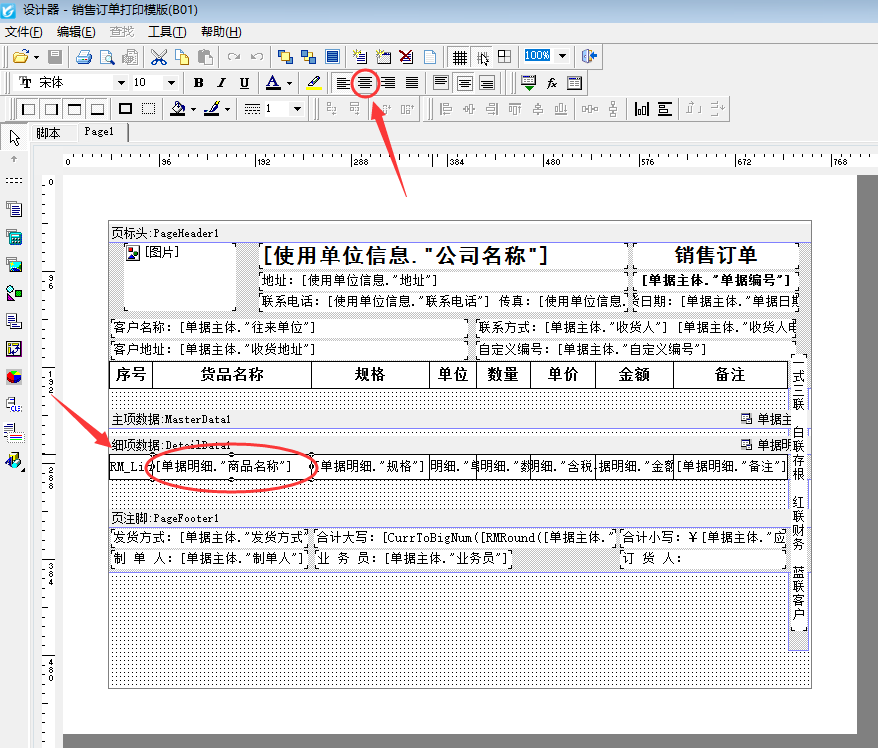Toggle show grid button
Screen dimensions: 878x748
pos(459,56)
